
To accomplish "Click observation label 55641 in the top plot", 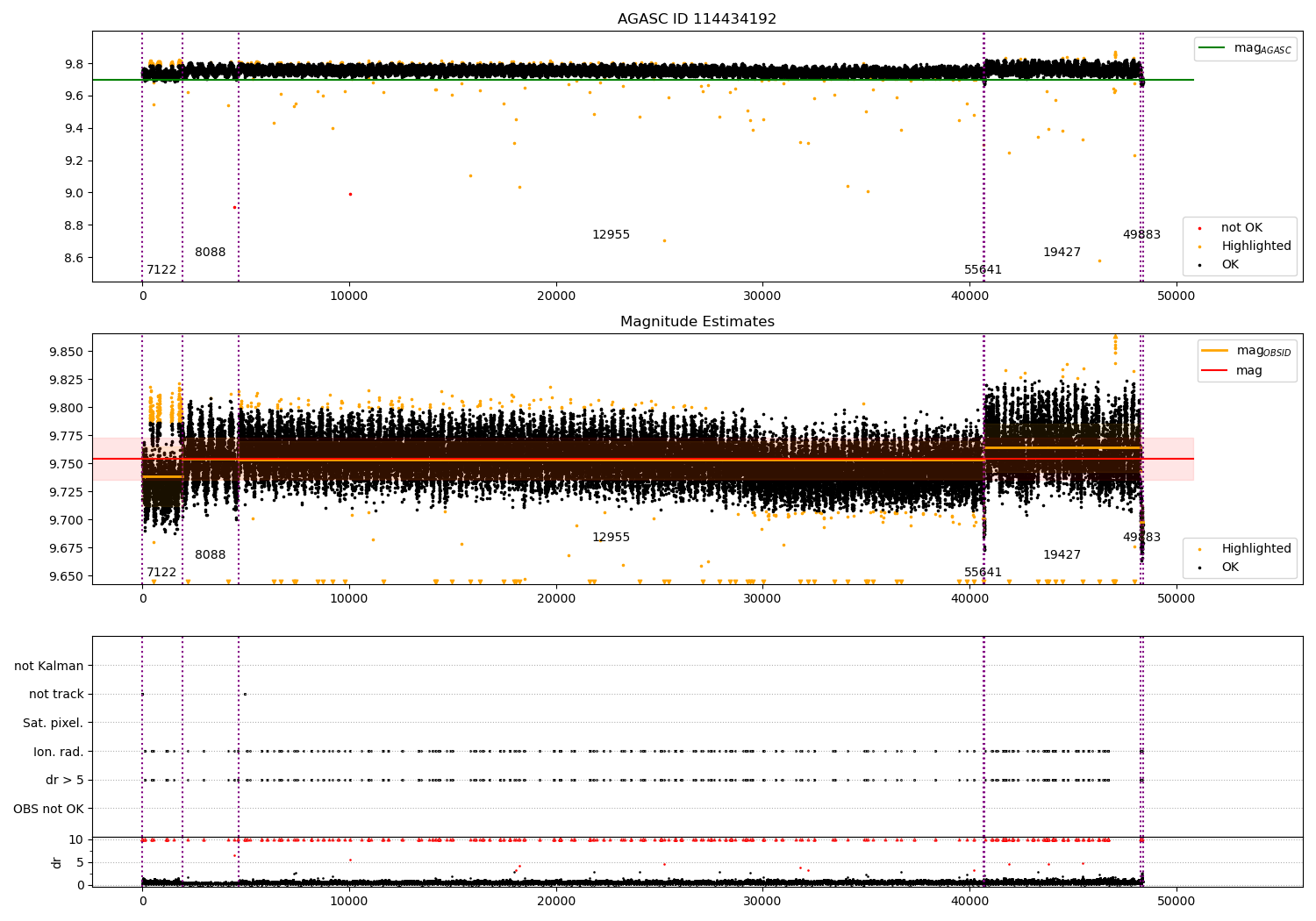I will point(983,269).
